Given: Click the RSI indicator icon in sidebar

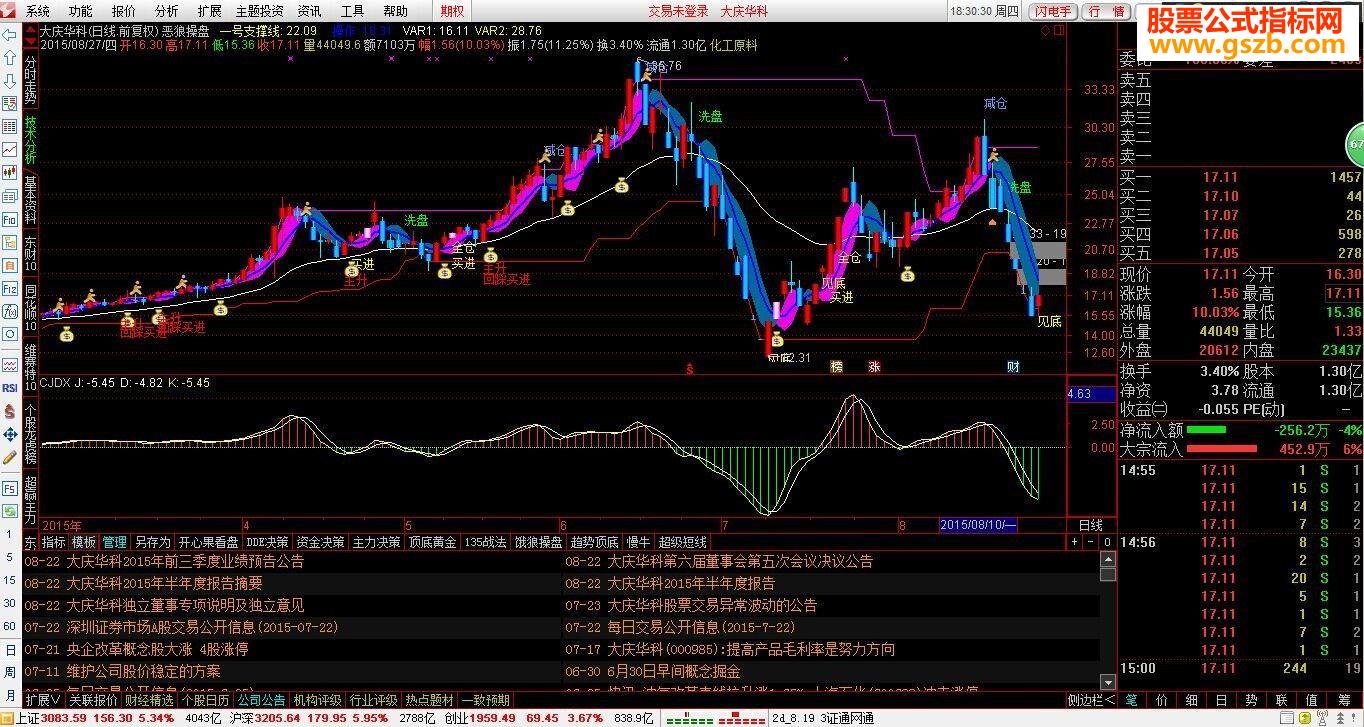Looking at the screenshot, I should point(10,388).
